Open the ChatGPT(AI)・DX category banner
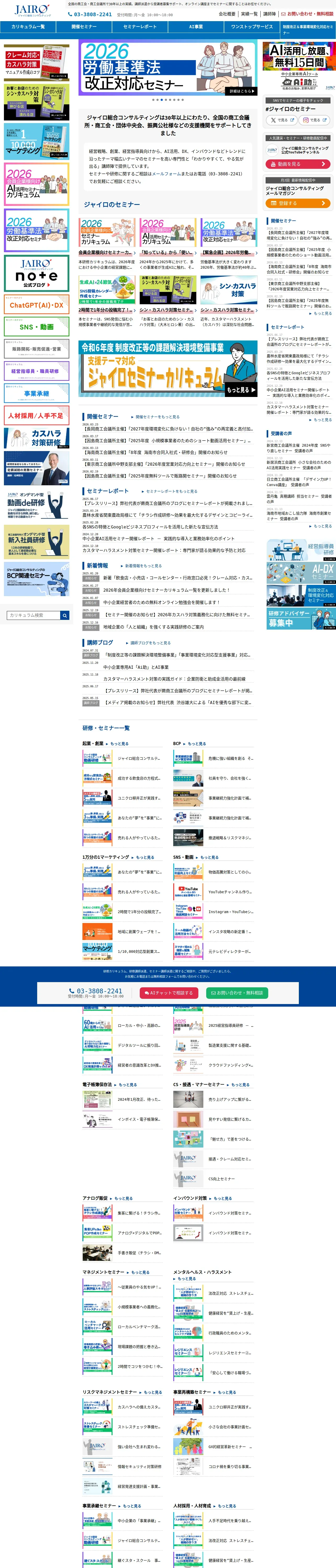The image size is (336, 1568). pyautogui.click(x=37, y=304)
